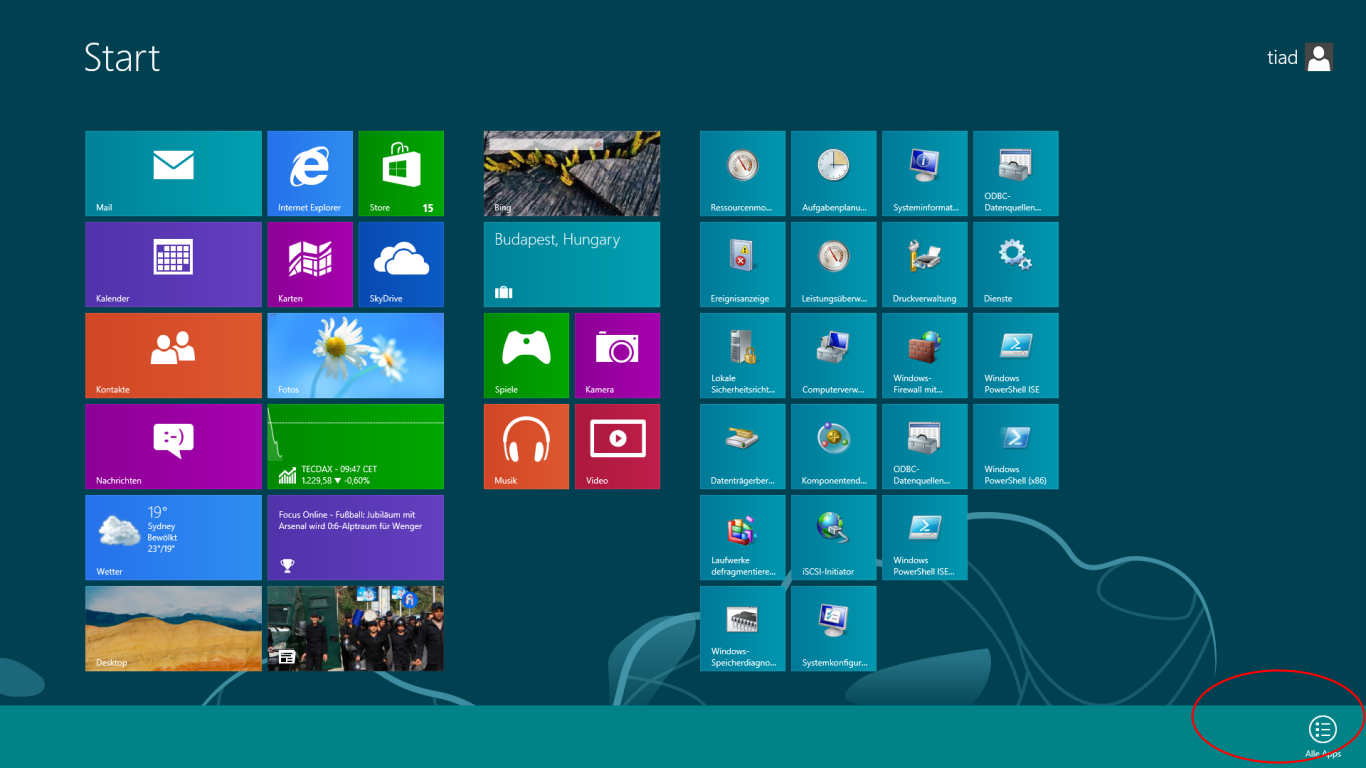This screenshot has width=1366, height=768.
Task: Launch the Karten maps tile
Action: pos(310,264)
